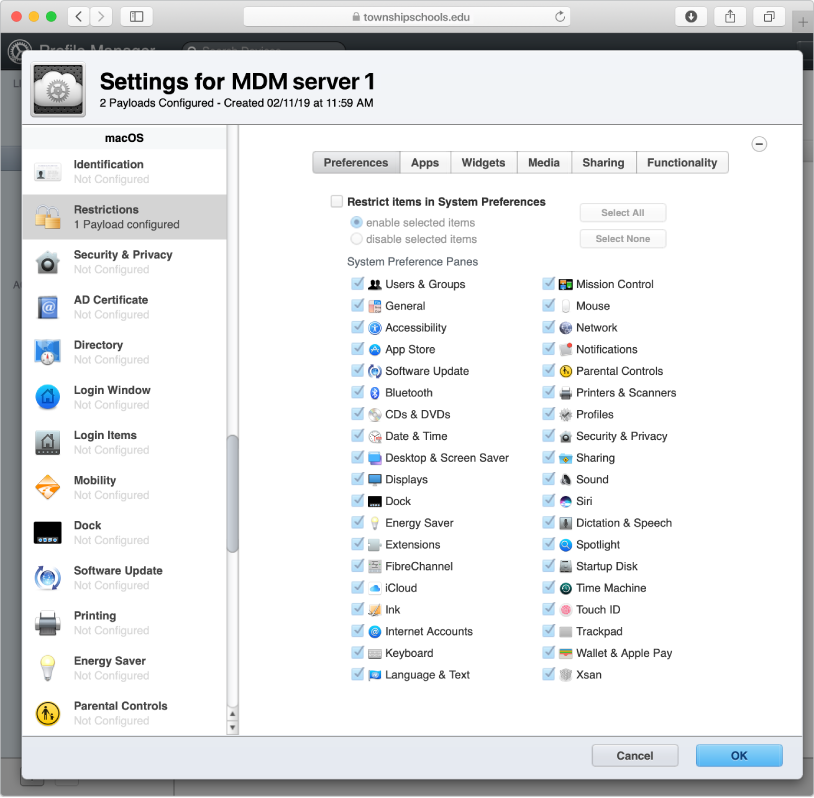The image size is (814, 798).
Task: Open the Media tab
Action: pyautogui.click(x=544, y=163)
